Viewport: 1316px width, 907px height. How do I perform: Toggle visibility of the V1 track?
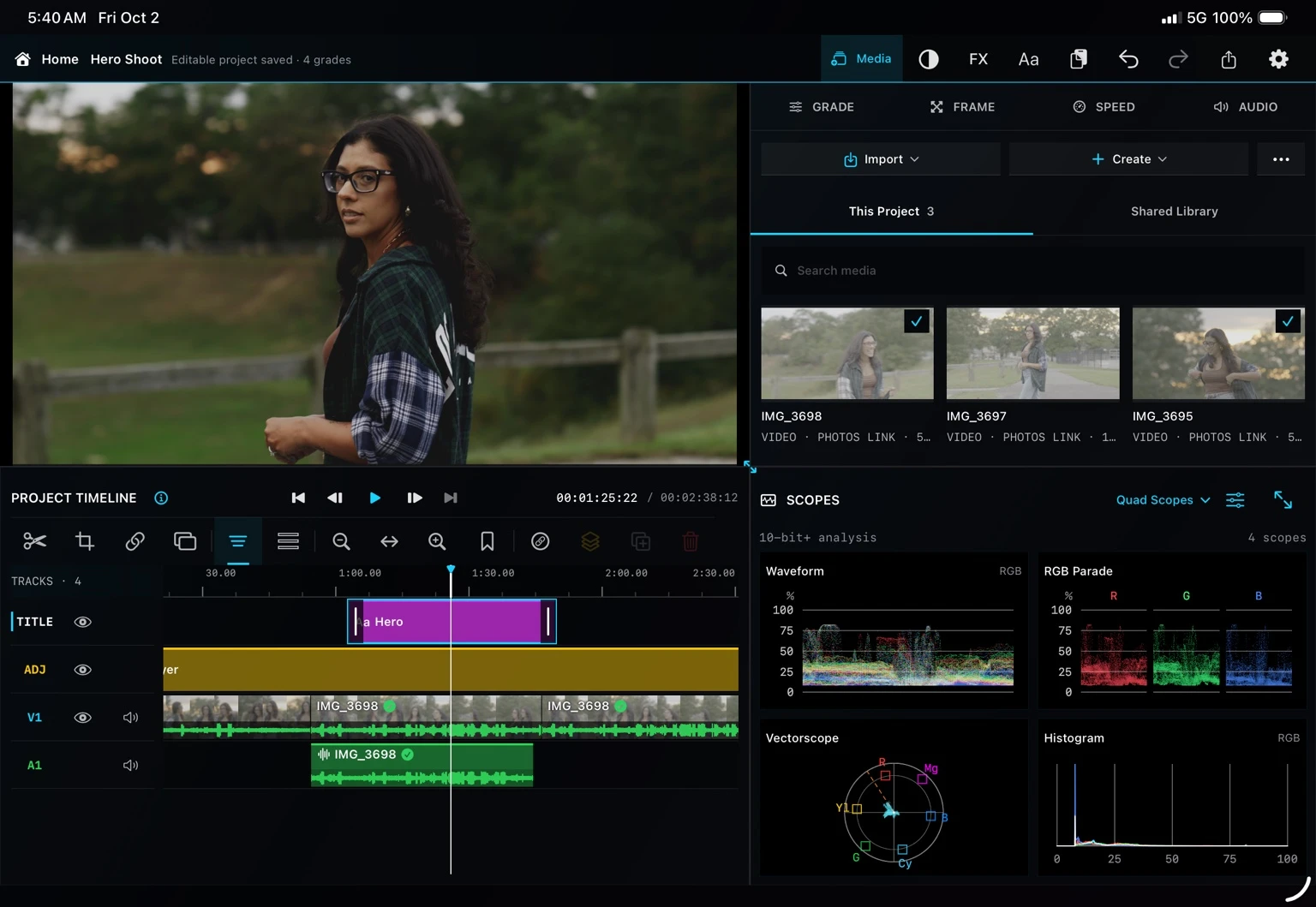(83, 718)
